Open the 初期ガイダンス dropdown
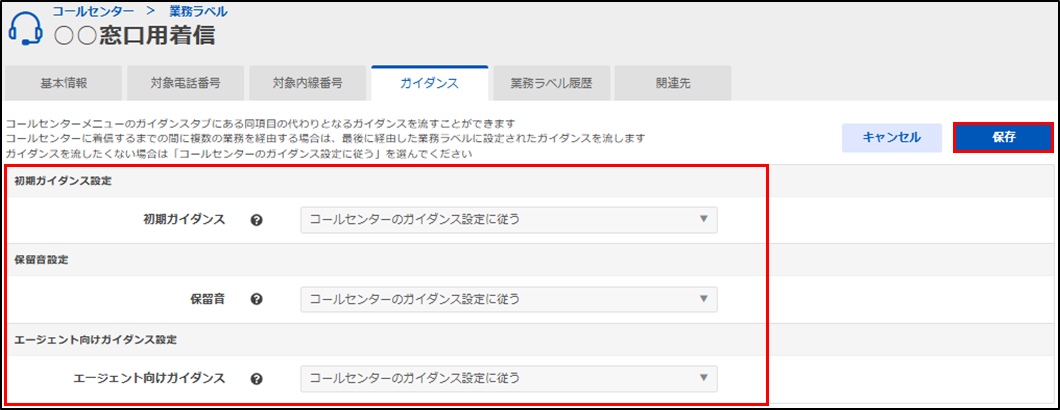1060x410 pixels. pos(508,220)
